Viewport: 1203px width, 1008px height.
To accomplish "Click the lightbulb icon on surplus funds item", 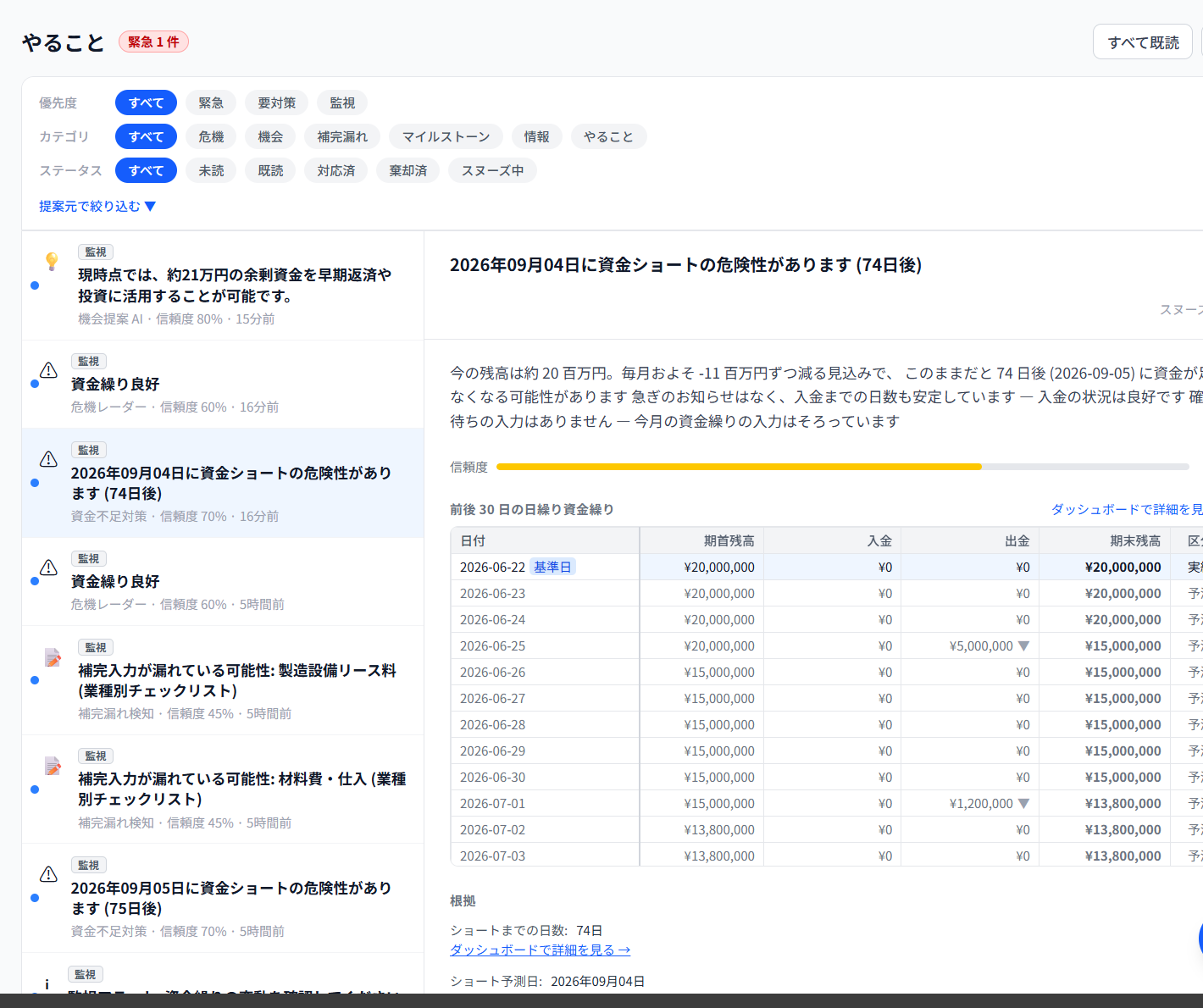I will pyautogui.click(x=52, y=261).
